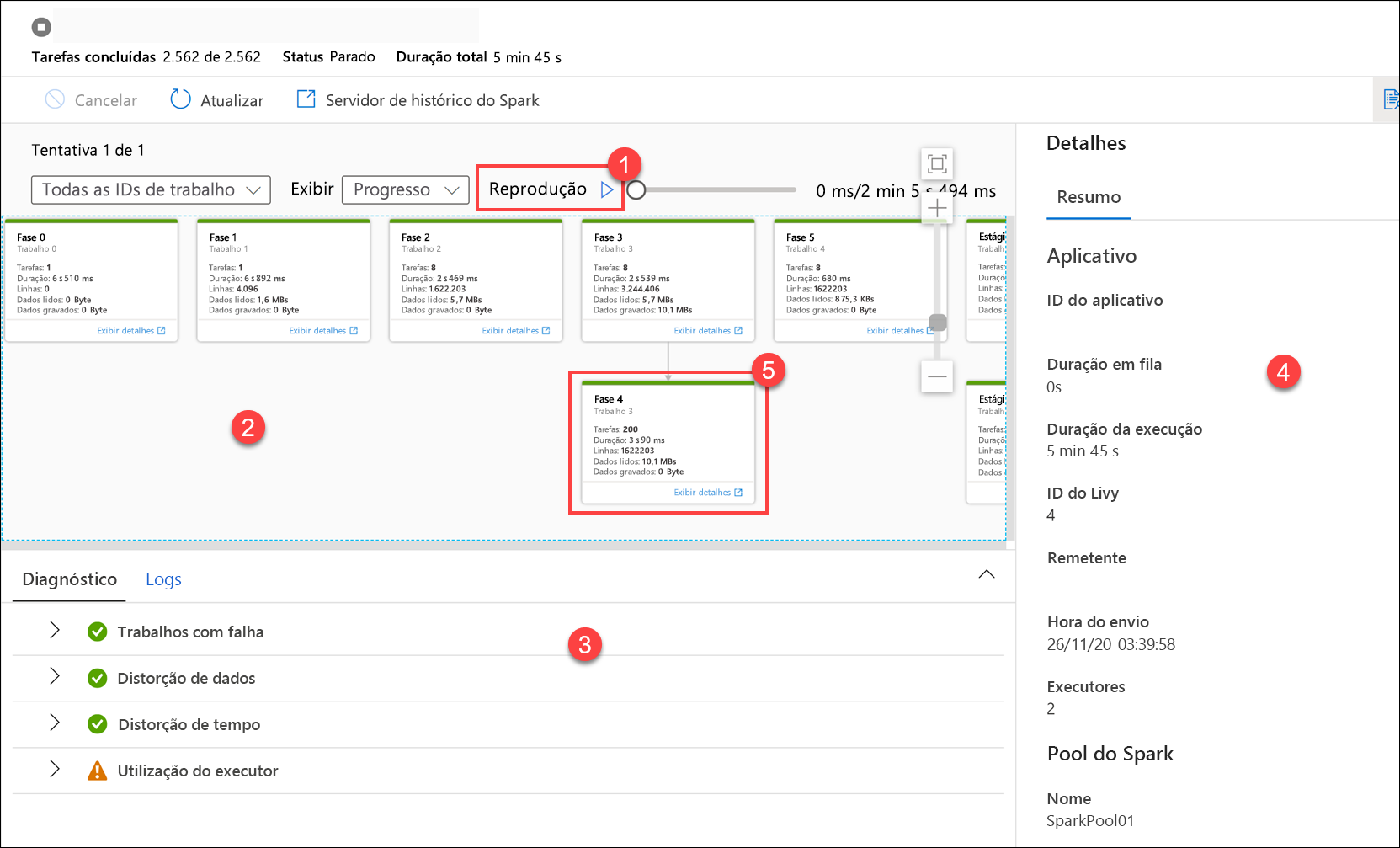Click the warning icon for Utilização do executor
The image size is (1400, 848).
coord(98,771)
